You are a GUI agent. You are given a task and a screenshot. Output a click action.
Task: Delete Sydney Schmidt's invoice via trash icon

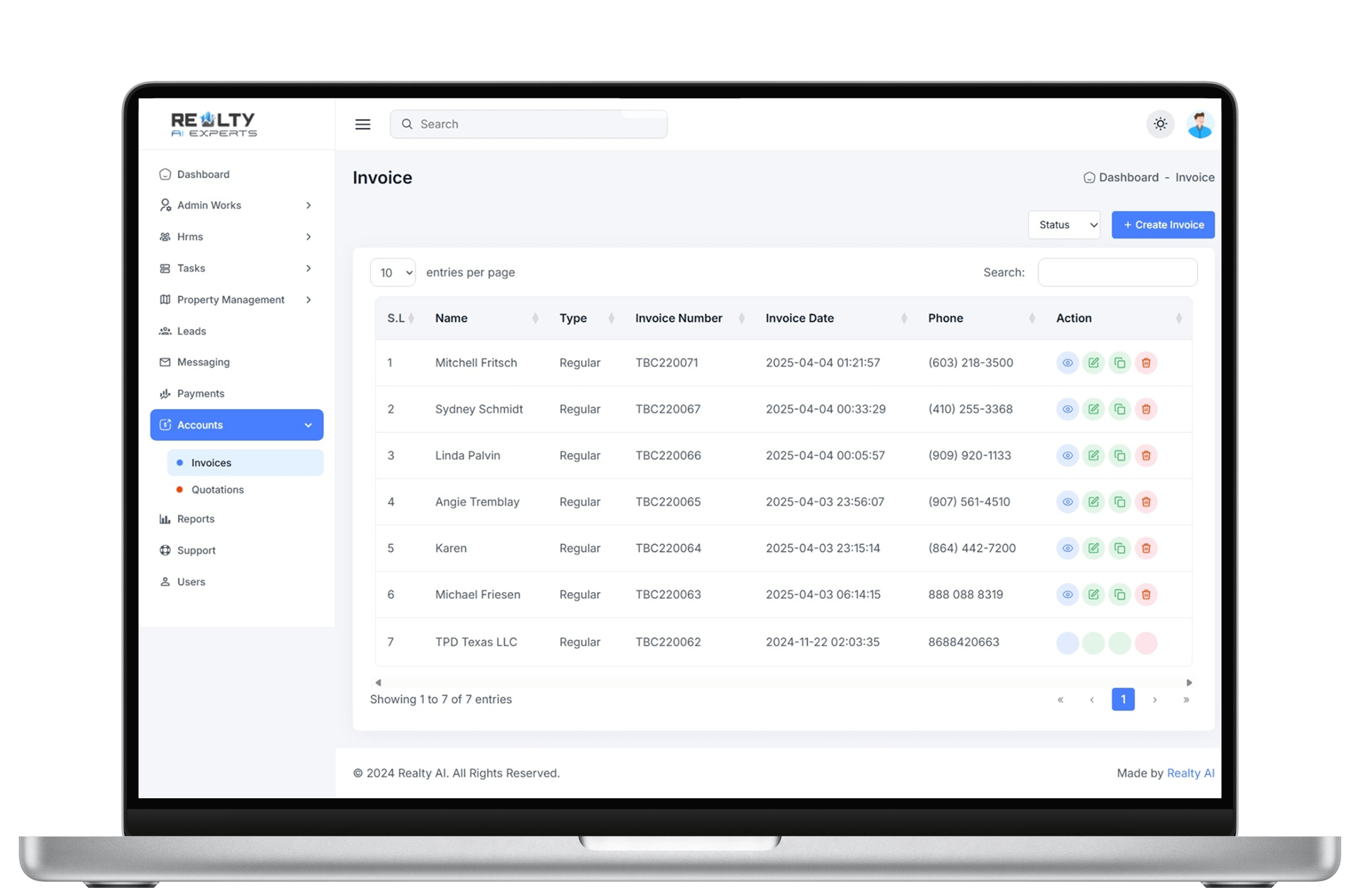coord(1146,409)
